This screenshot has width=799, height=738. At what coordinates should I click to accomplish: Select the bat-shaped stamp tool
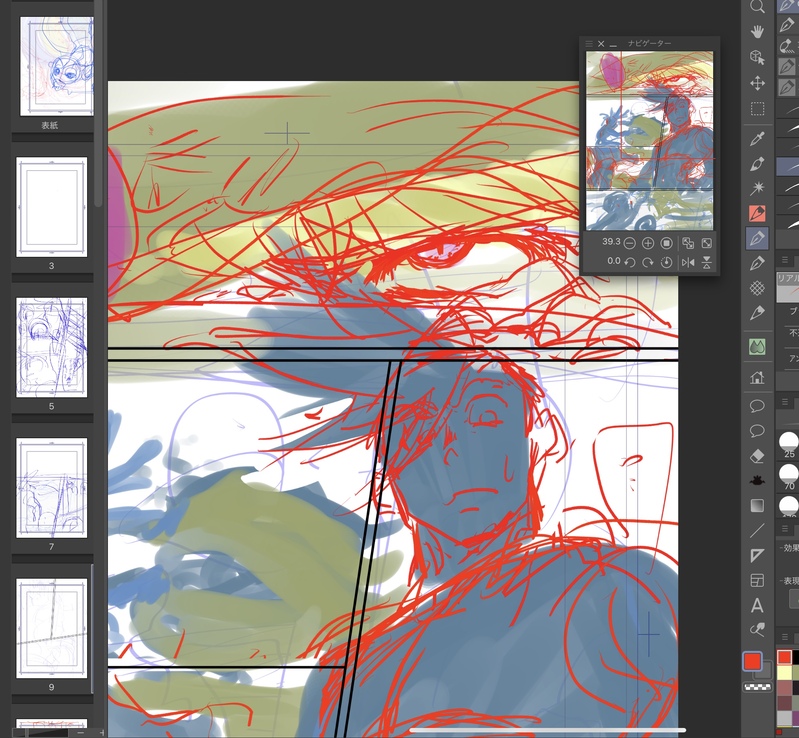pyautogui.click(x=757, y=480)
